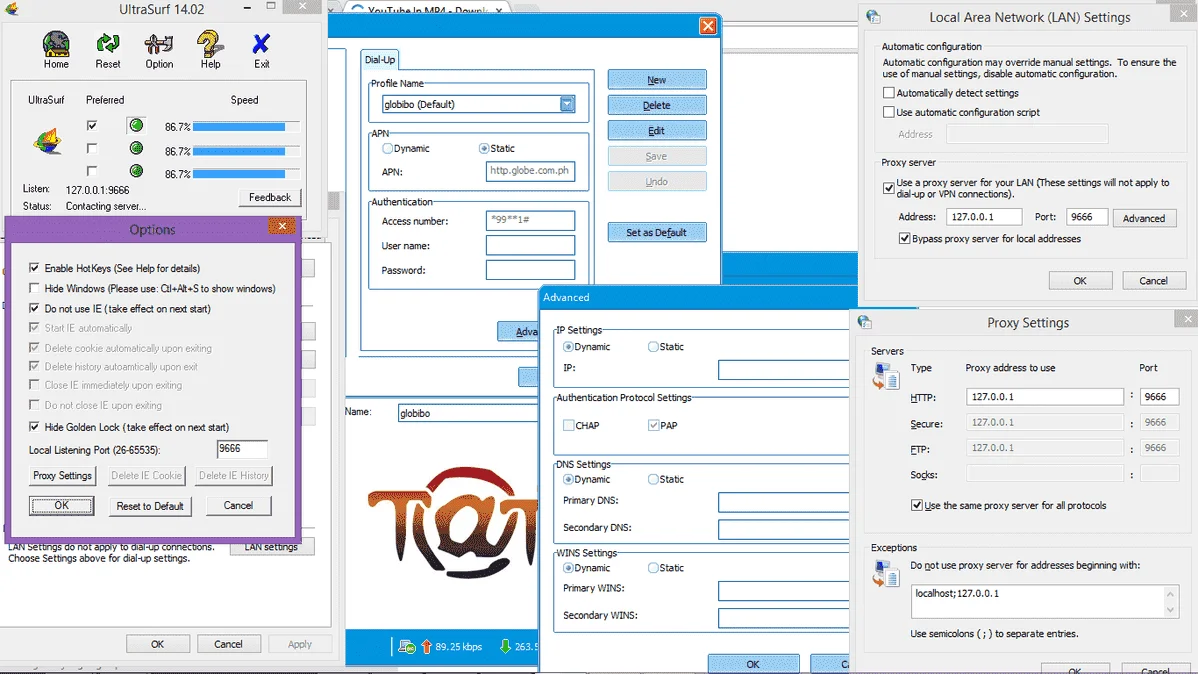
Task: Click the UltraSurf Home icon
Action: point(56,44)
